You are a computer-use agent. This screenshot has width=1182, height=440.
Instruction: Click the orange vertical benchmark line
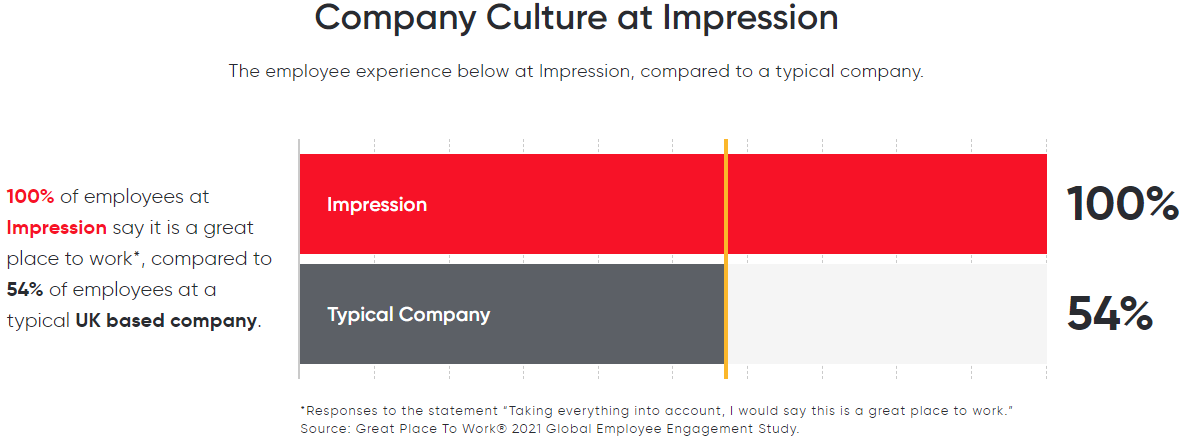pyautogui.click(x=725, y=258)
